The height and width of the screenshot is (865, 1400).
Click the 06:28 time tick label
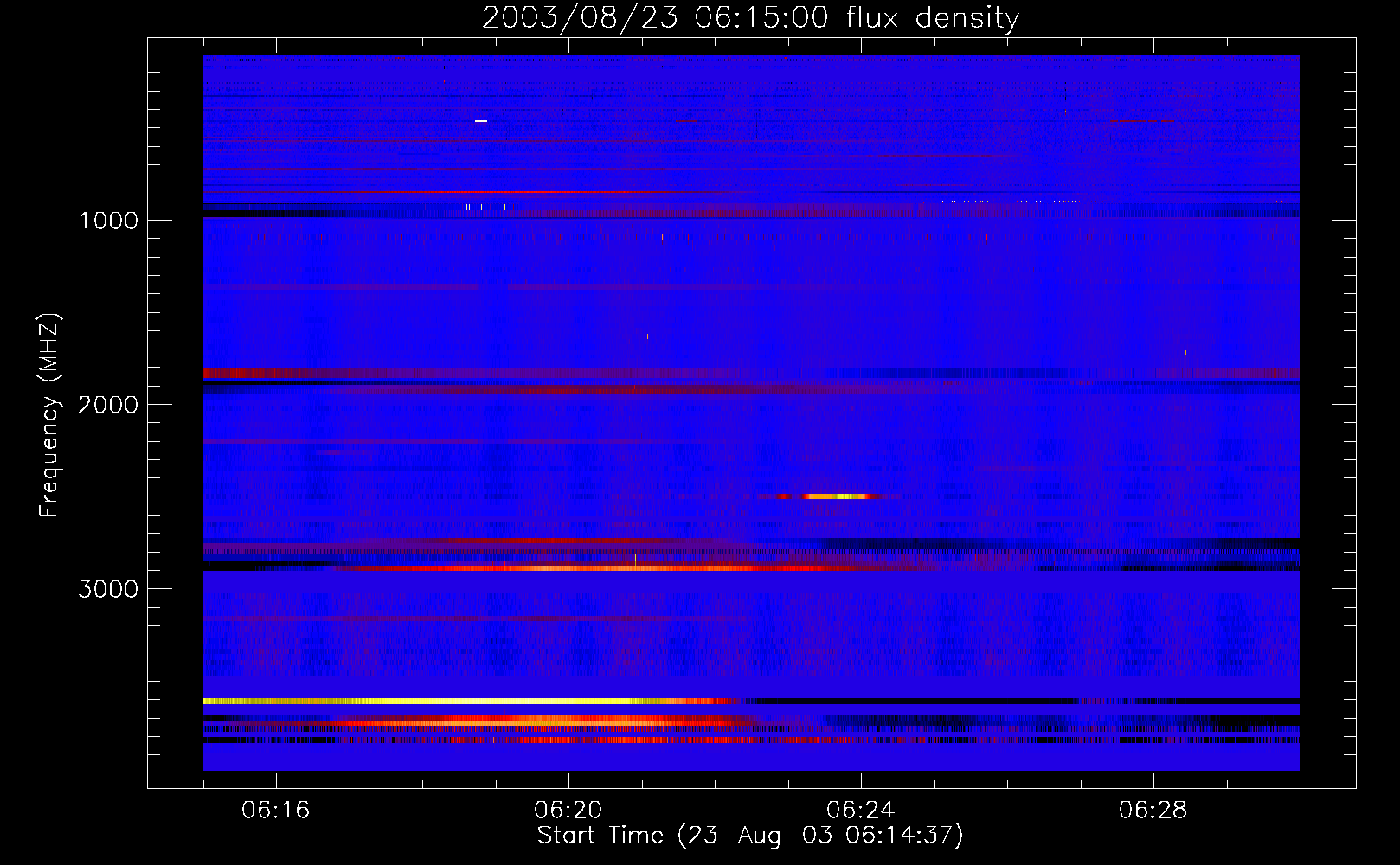pos(1153,811)
